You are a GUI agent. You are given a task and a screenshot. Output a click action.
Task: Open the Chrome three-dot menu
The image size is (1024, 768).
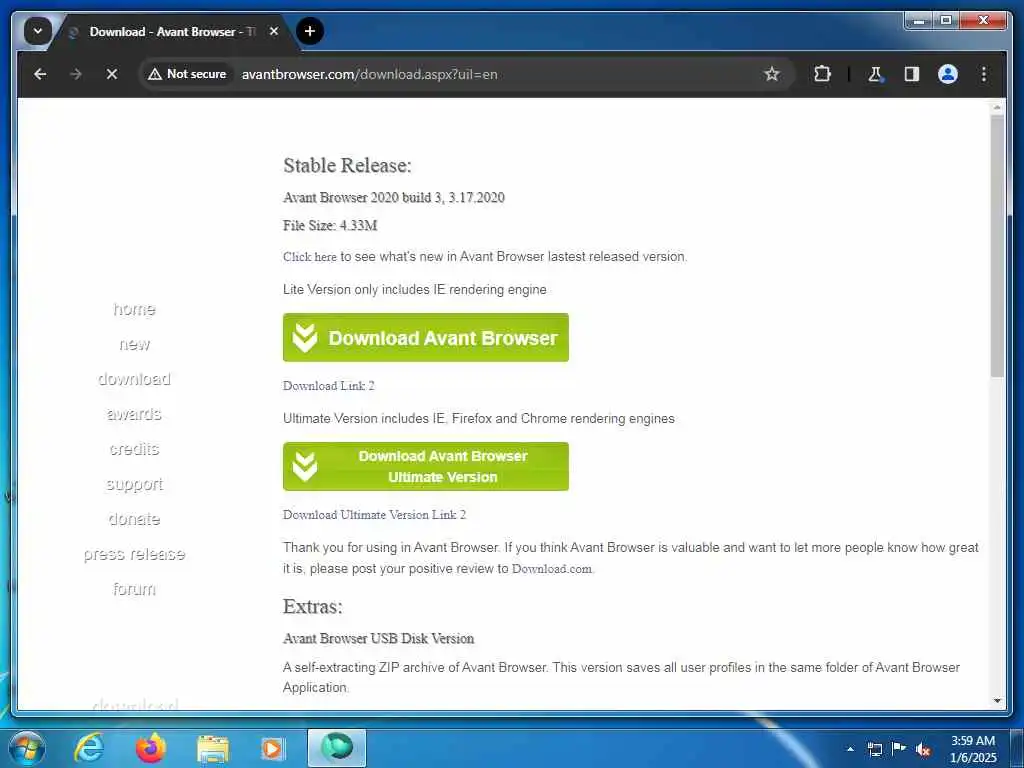(984, 74)
